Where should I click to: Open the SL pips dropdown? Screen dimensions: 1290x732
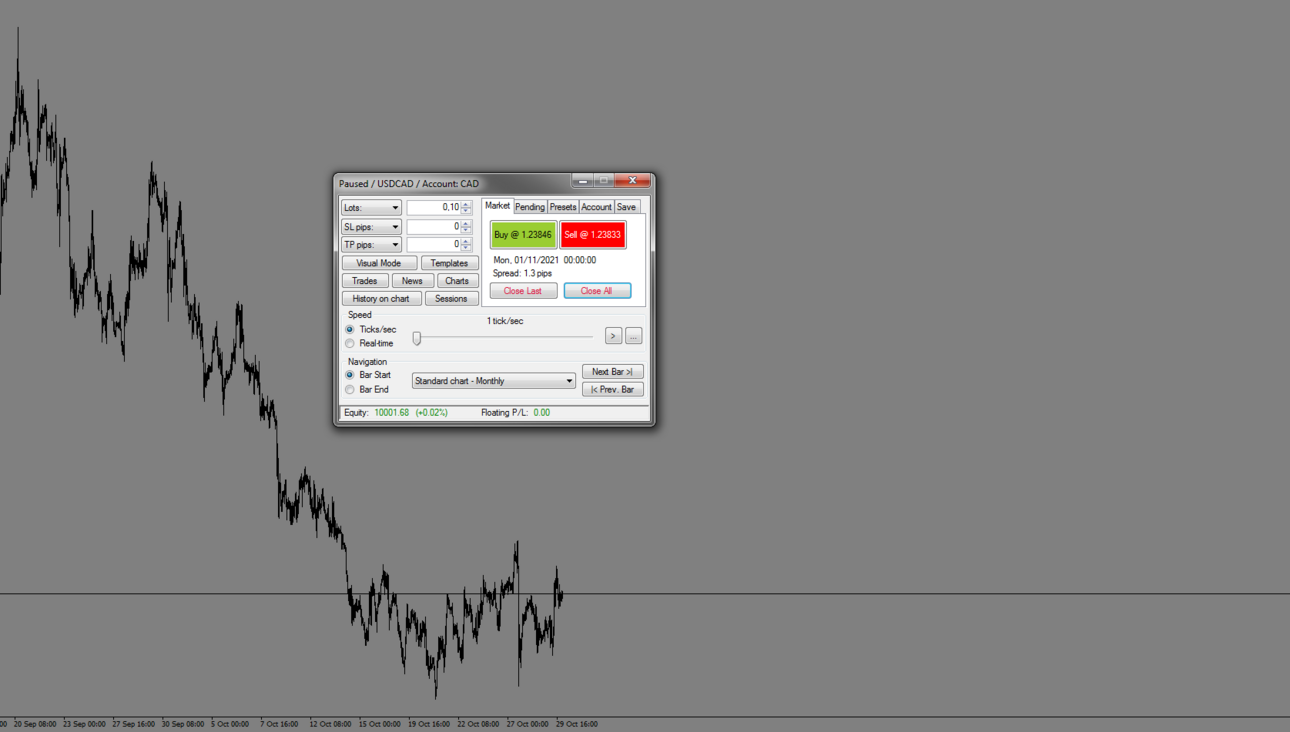[371, 227]
